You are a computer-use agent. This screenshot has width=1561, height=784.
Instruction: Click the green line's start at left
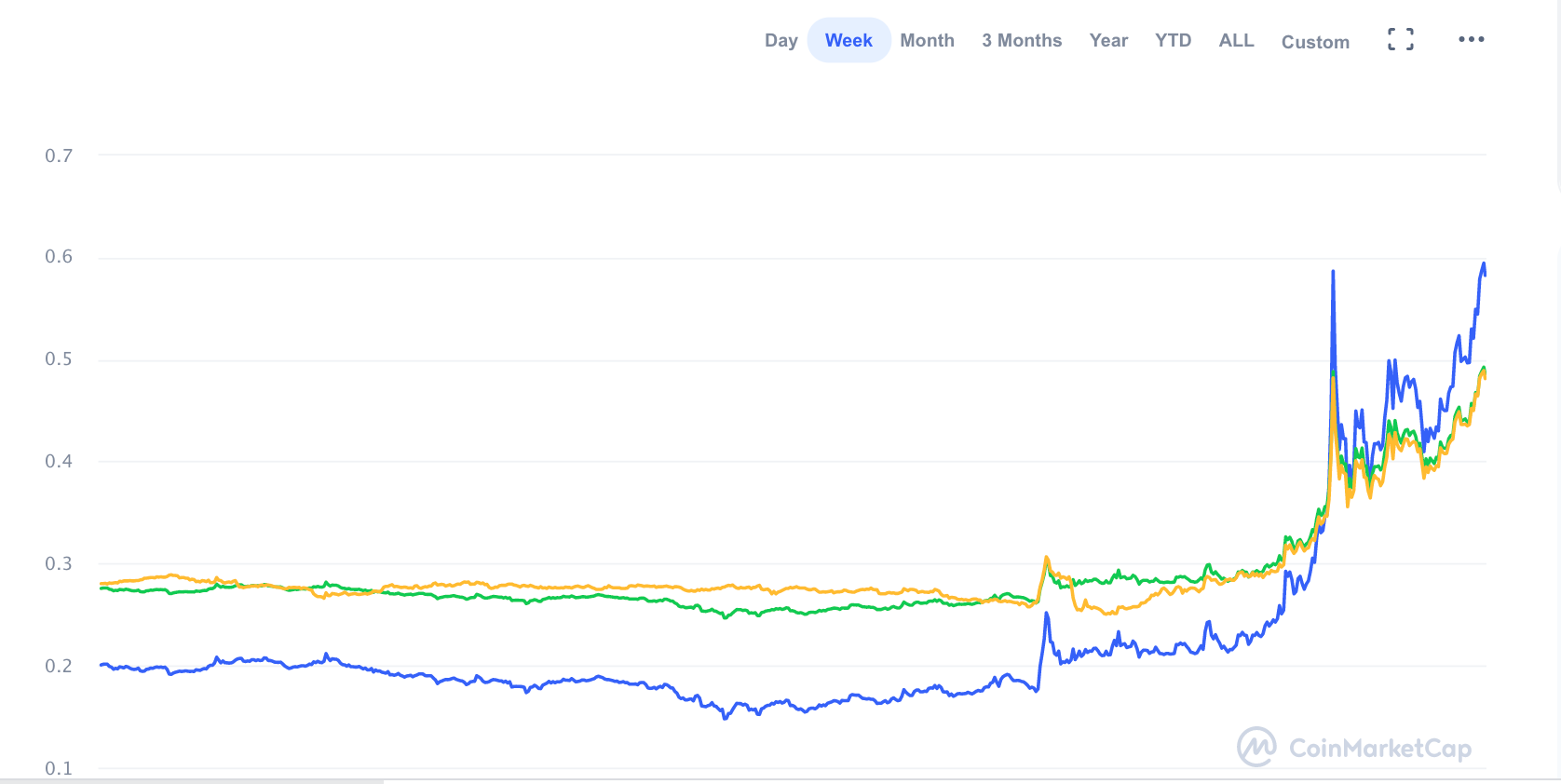pos(102,588)
